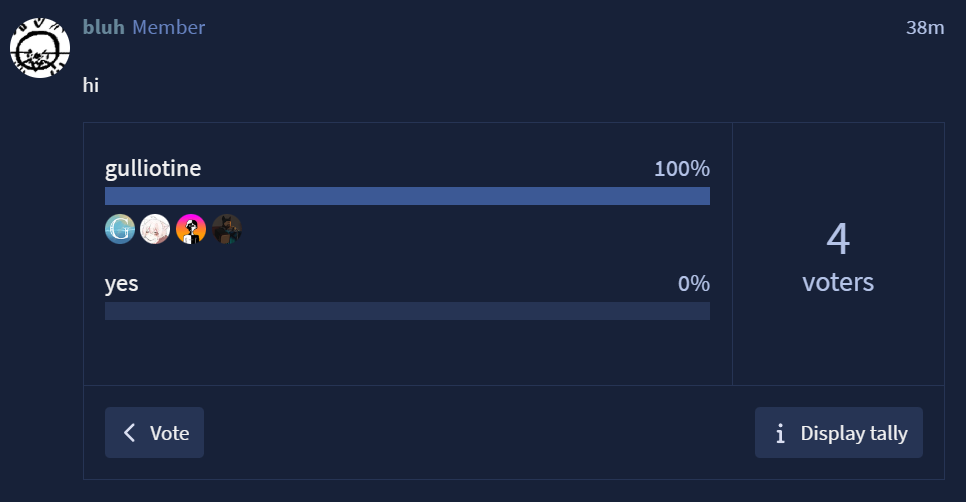Click the Member role label
The height and width of the screenshot is (502, 966).
[168, 27]
